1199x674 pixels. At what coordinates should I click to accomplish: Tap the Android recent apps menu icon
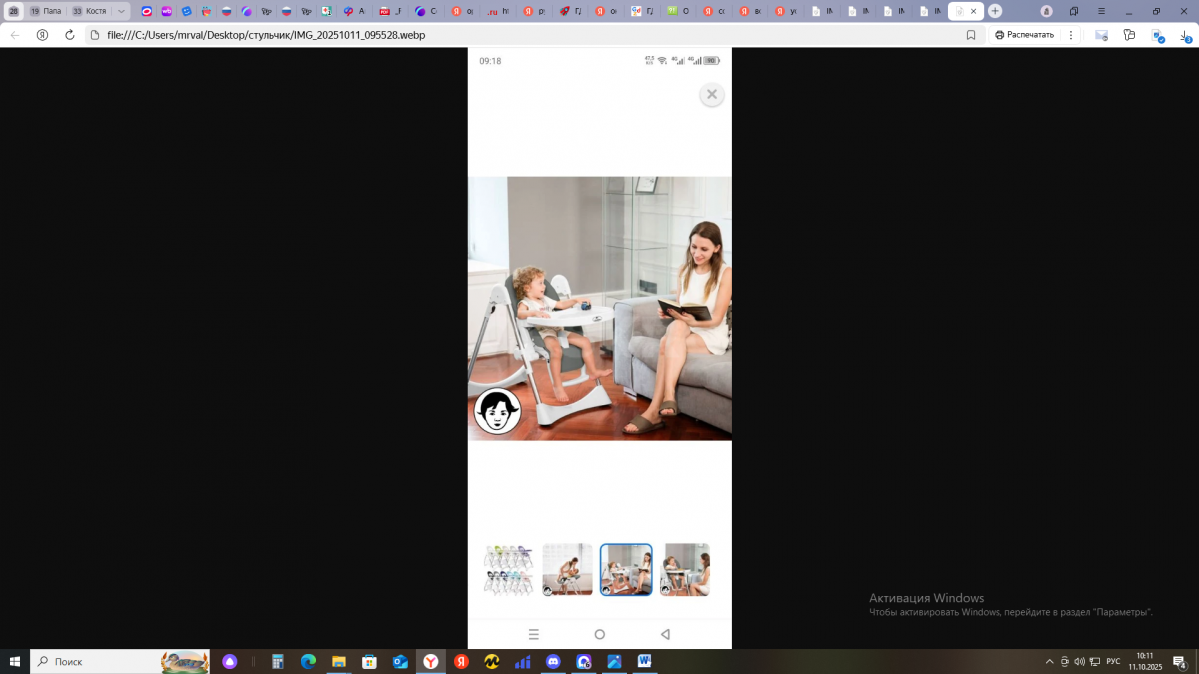(x=533, y=634)
